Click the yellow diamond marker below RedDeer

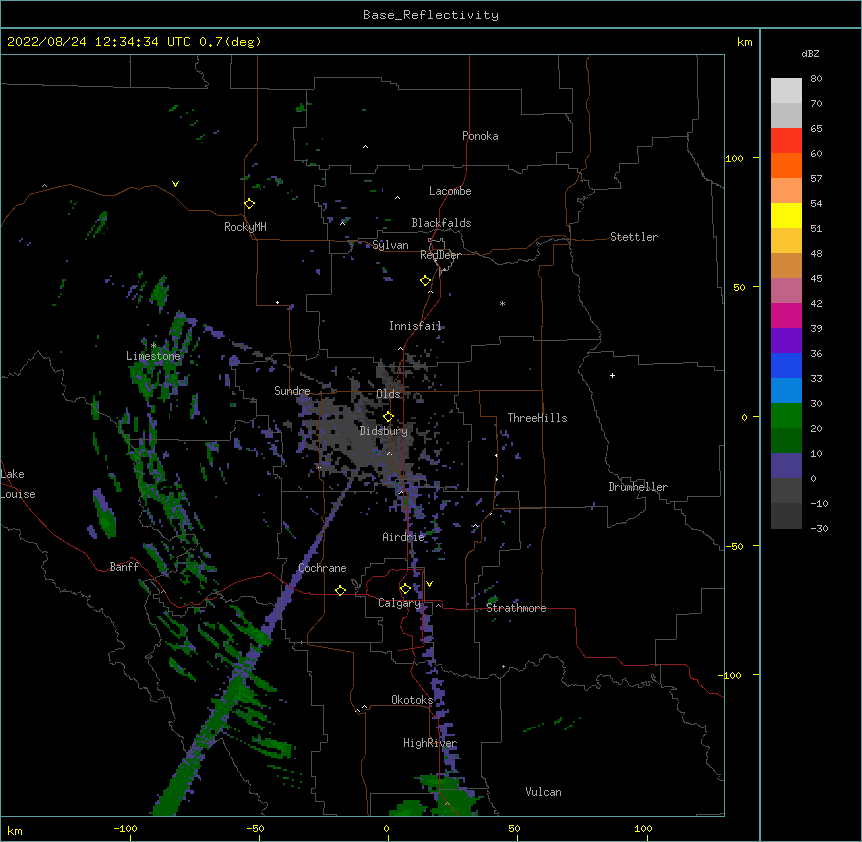[x=426, y=281]
